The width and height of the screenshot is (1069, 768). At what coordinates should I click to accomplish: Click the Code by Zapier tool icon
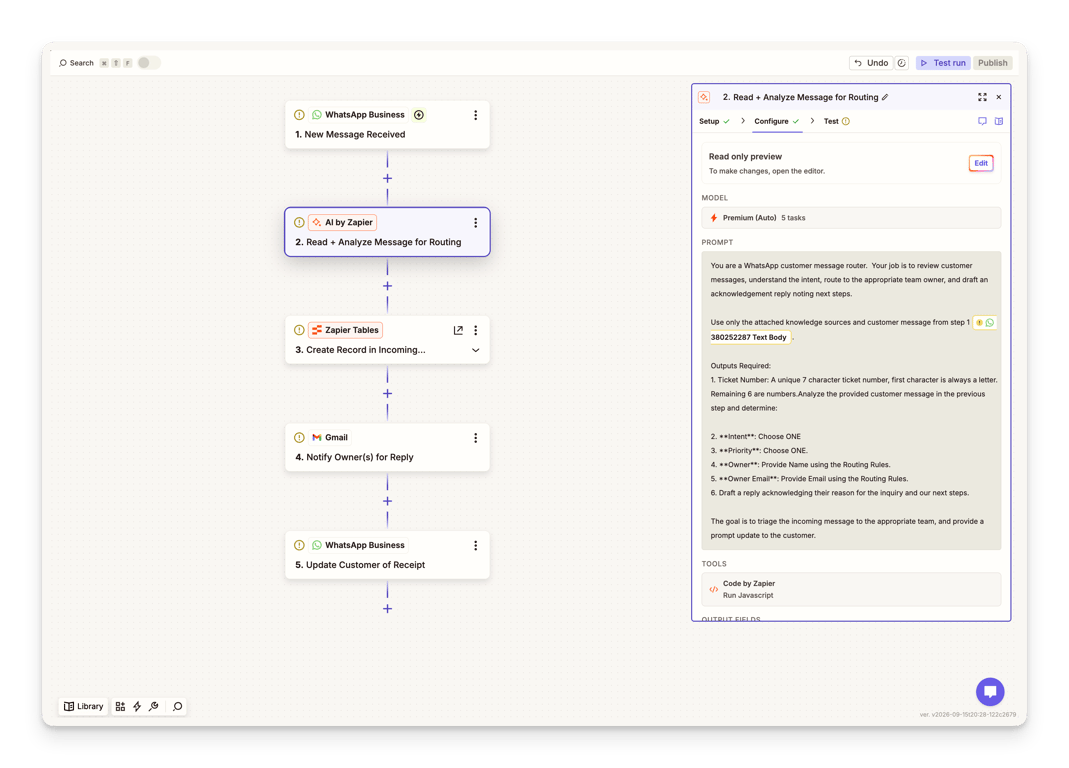point(713,589)
